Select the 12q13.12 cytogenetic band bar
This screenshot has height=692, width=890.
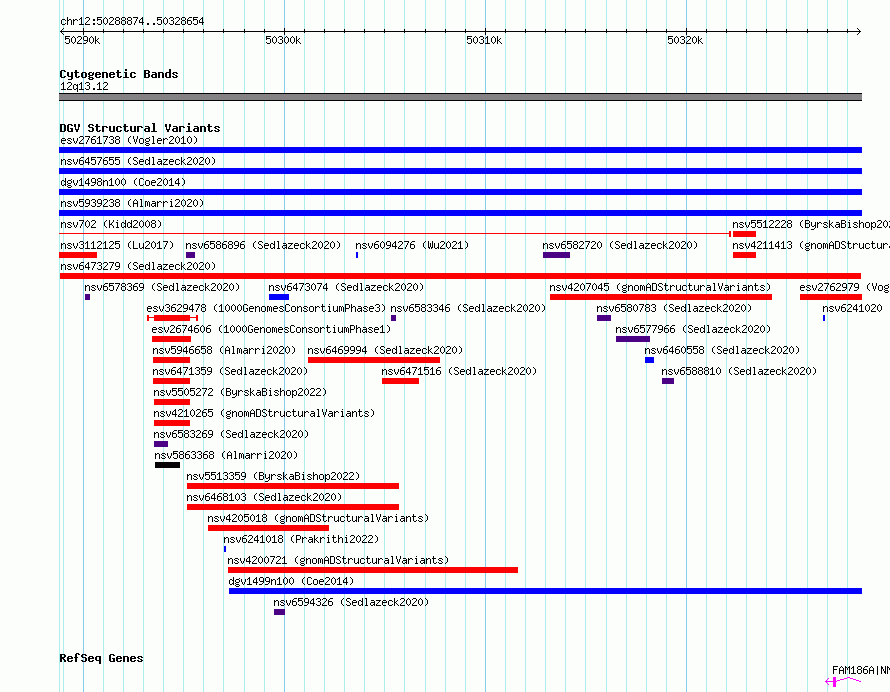[460, 97]
